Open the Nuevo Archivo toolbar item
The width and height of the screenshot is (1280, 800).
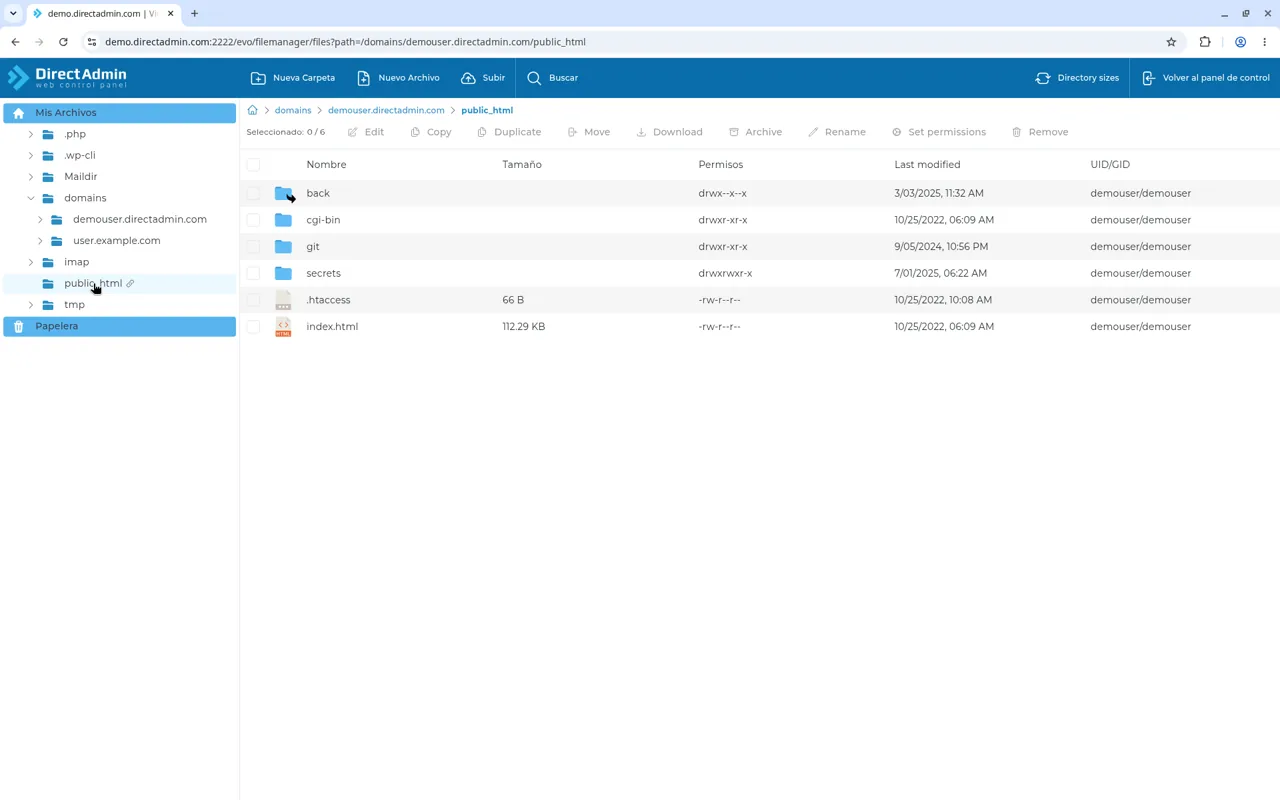click(398, 78)
